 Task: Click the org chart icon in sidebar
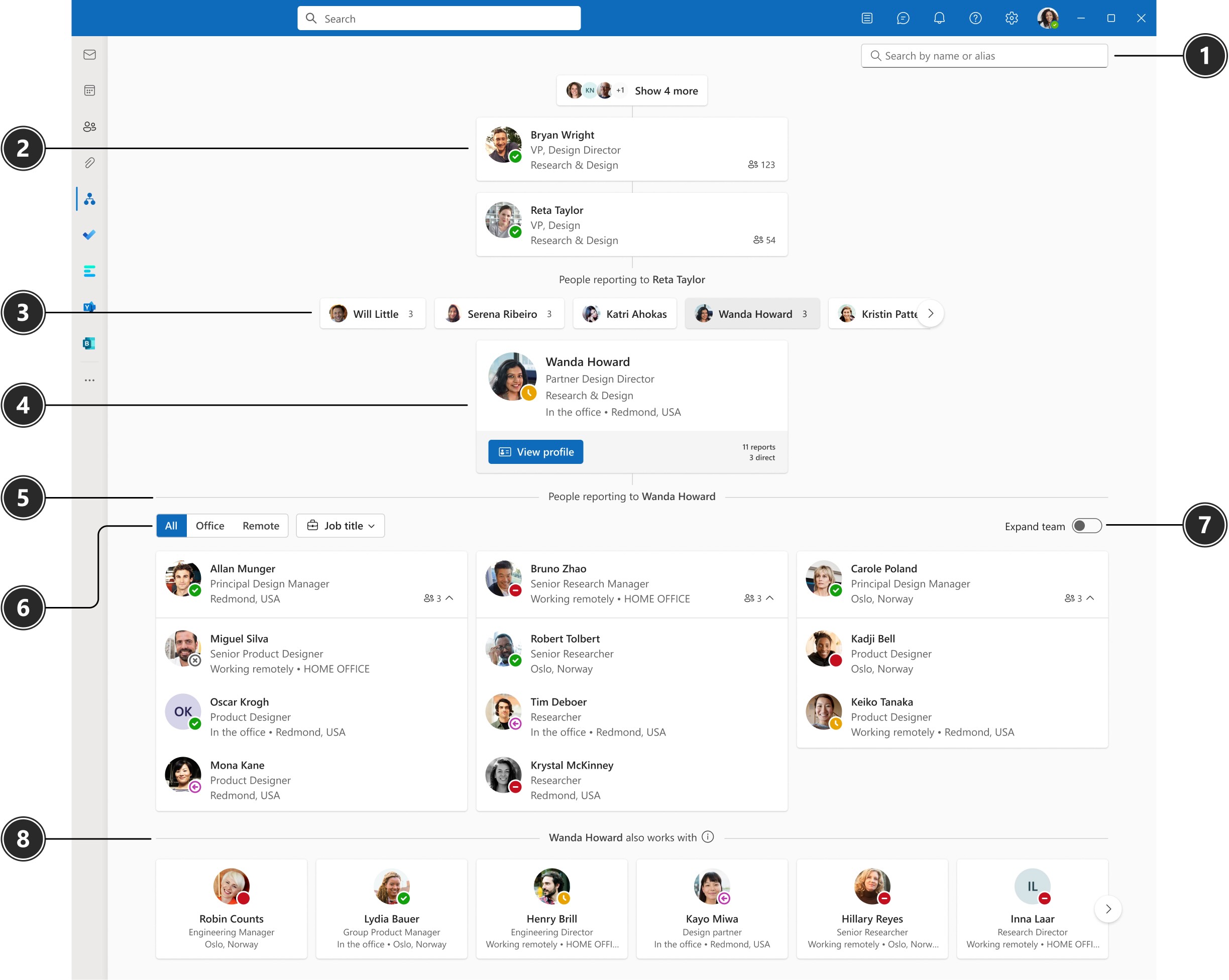click(91, 198)
